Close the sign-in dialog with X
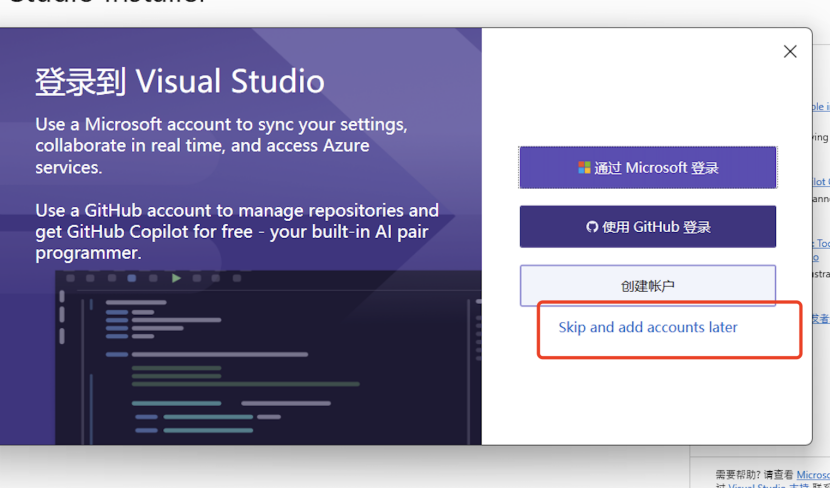Screen dimensions: 830x488 790,52
